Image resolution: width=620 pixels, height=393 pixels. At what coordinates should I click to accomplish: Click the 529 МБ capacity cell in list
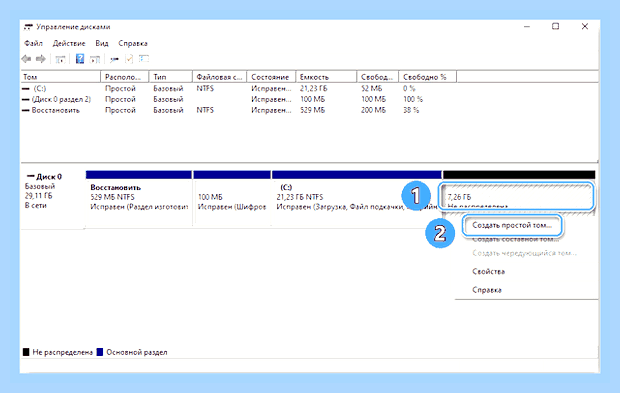312,110
